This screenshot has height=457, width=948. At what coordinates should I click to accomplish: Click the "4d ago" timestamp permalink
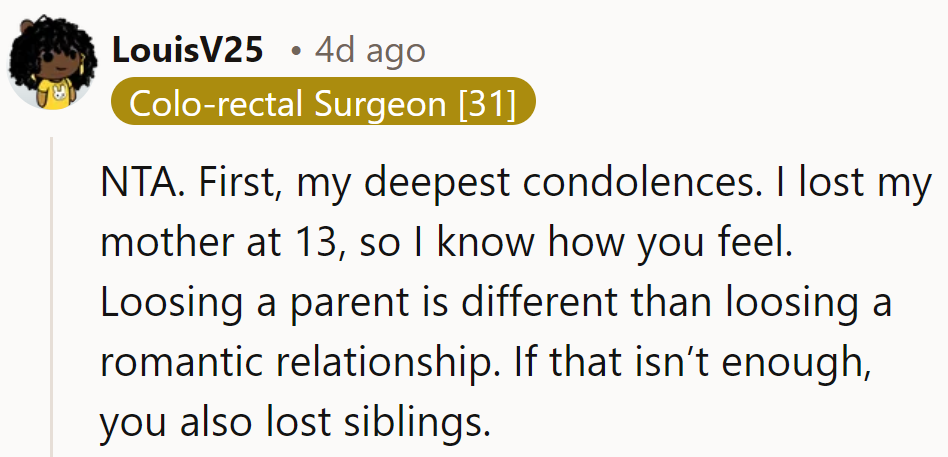pos(369,49)
